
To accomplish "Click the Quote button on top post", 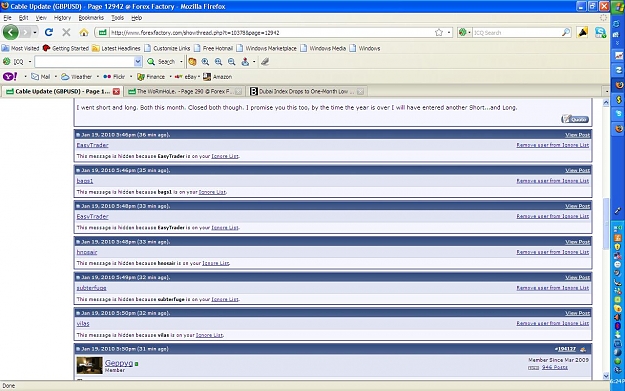I will pyautogui.click(x=575, y=119).
